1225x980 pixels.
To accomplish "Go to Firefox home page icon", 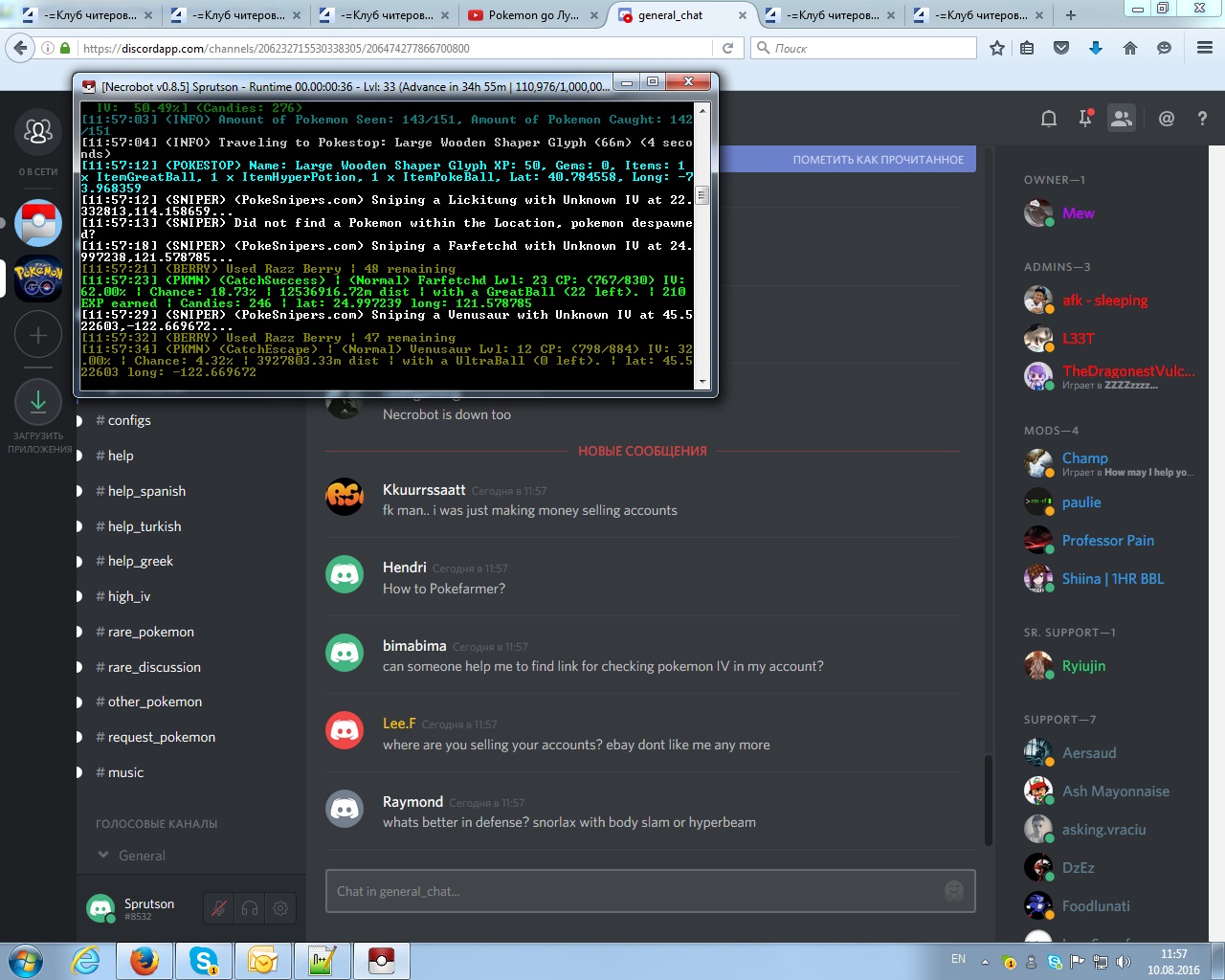I will (1130, 48).
